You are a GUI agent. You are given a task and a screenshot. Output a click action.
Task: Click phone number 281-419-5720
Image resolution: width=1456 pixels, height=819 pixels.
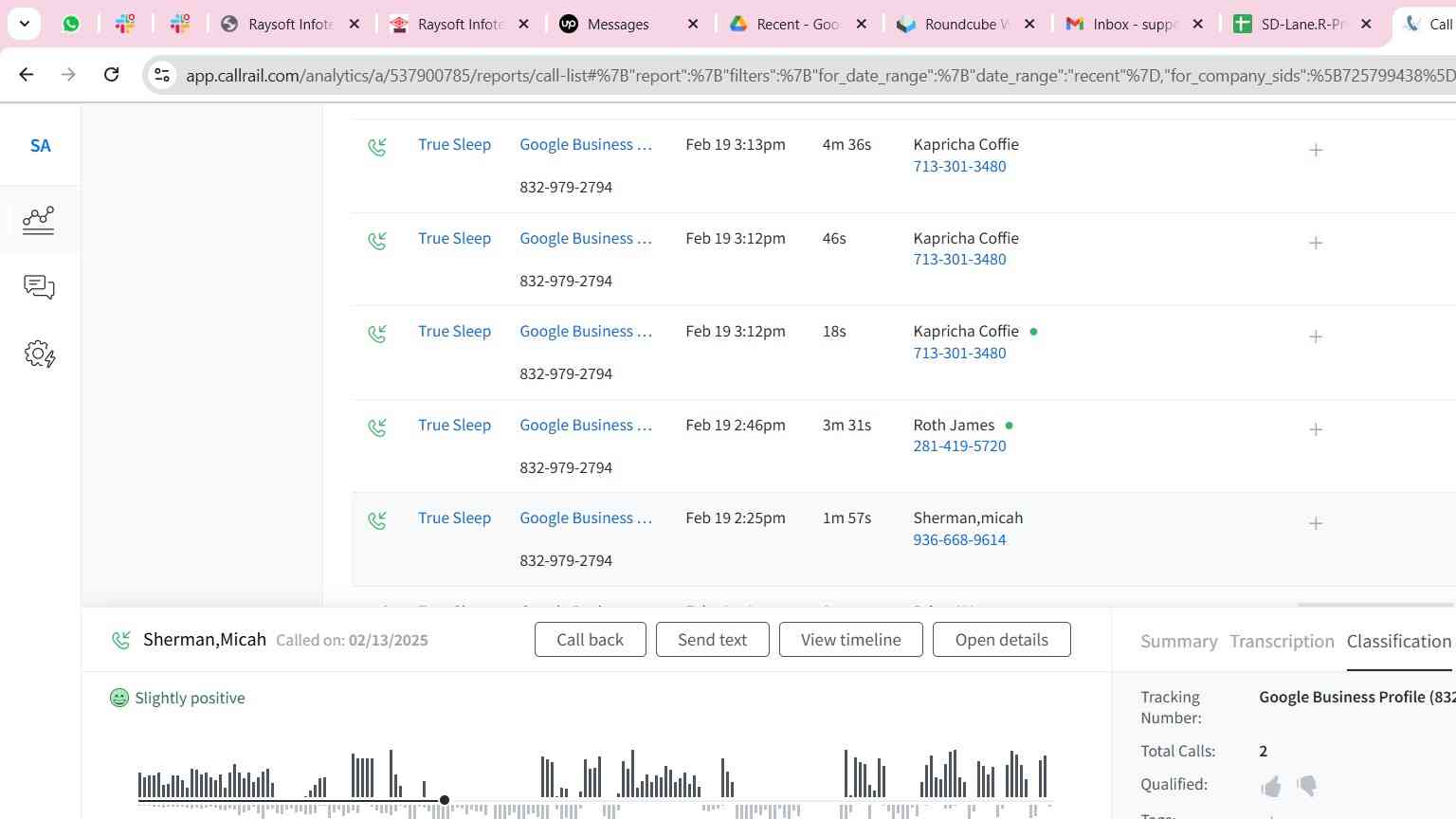959,446
